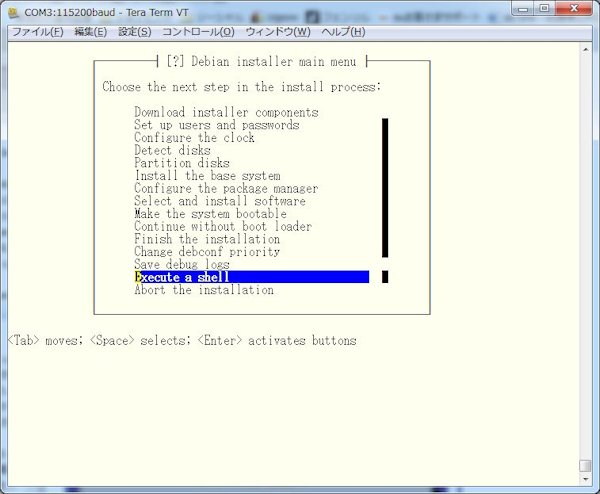Image resolution: width=600 pixels, height=494 pixels.
Task: Click the "<Tab> moves" help line
Action: 182,340
